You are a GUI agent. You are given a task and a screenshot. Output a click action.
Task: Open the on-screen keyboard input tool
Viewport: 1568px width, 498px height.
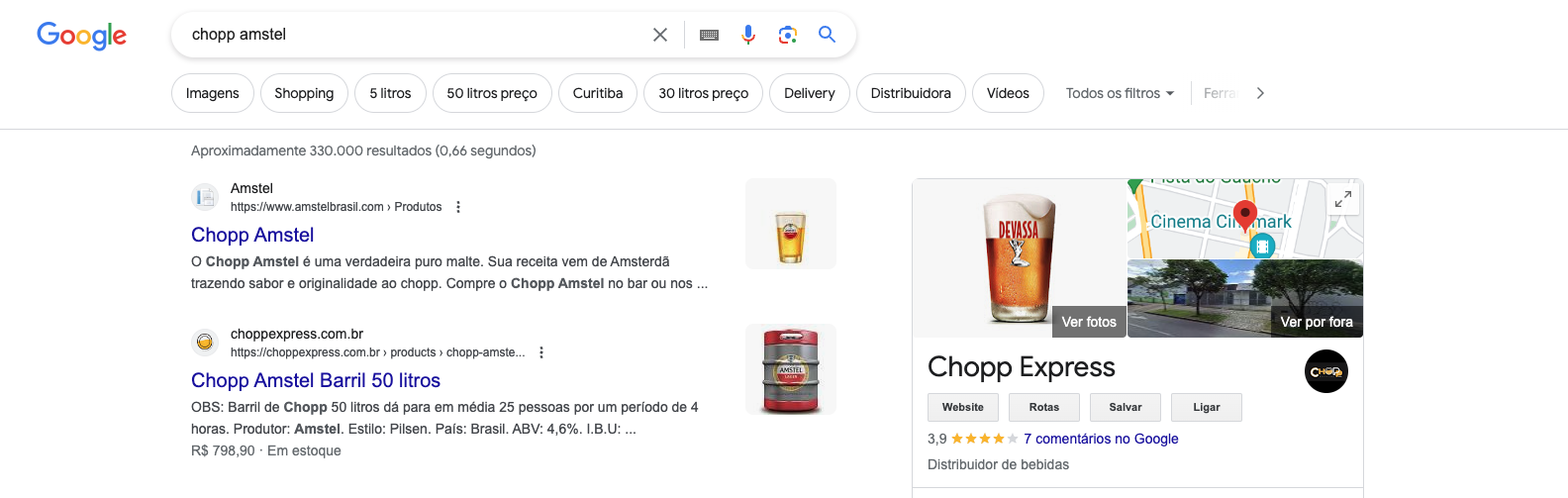(709, 35)
